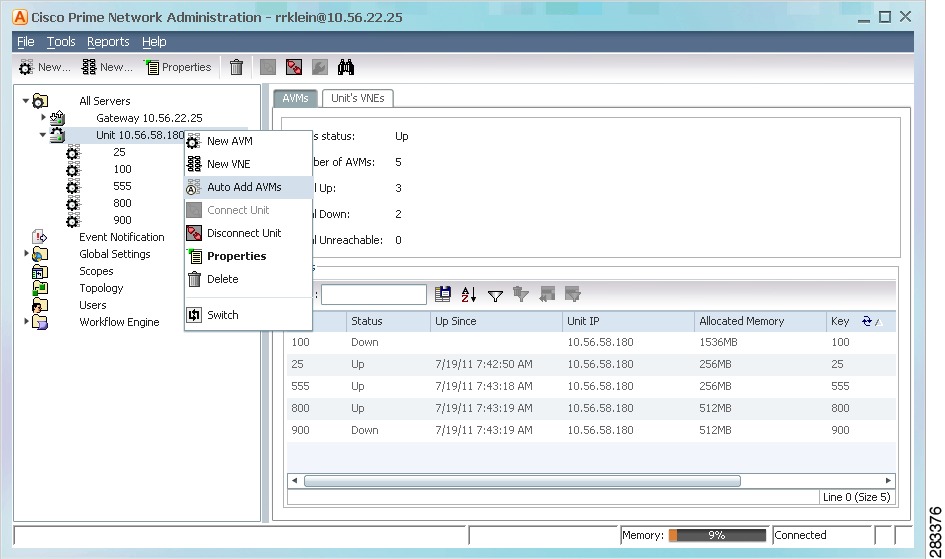
Task: Click the binoculars Find toolbar icon
Action: [346, 67]
